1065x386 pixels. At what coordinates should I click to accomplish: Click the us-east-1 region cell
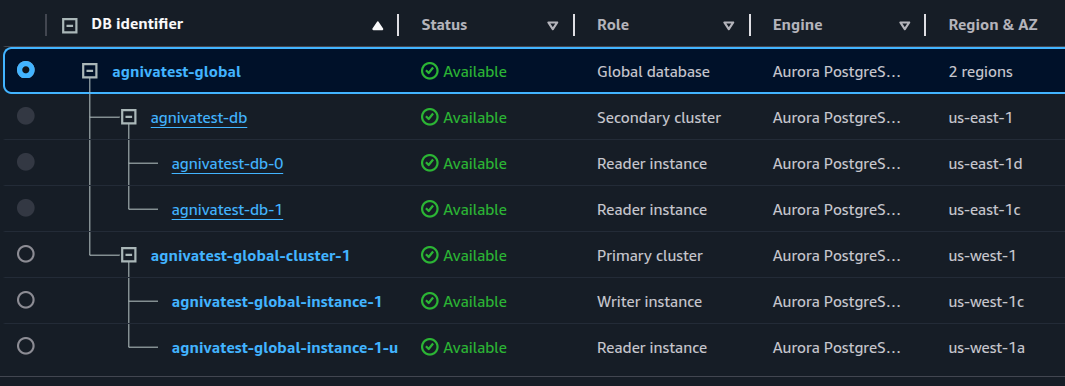tap(981, 118)
